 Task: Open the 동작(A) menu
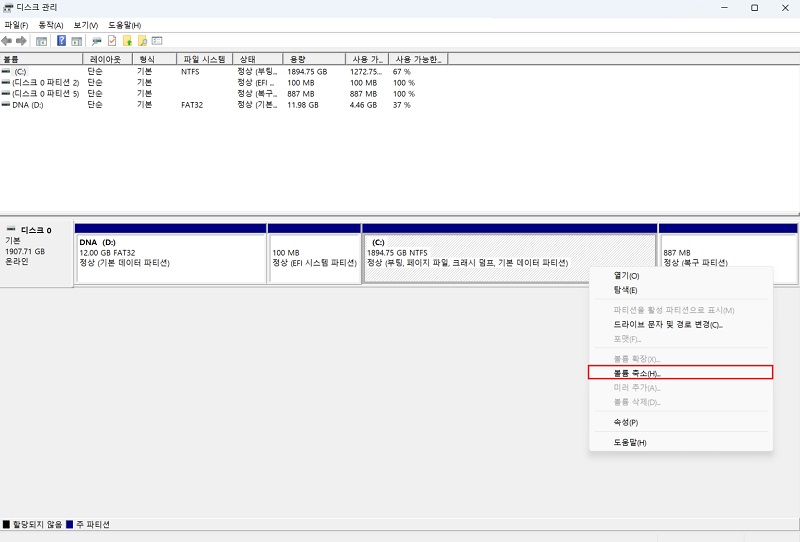(51, 25)
